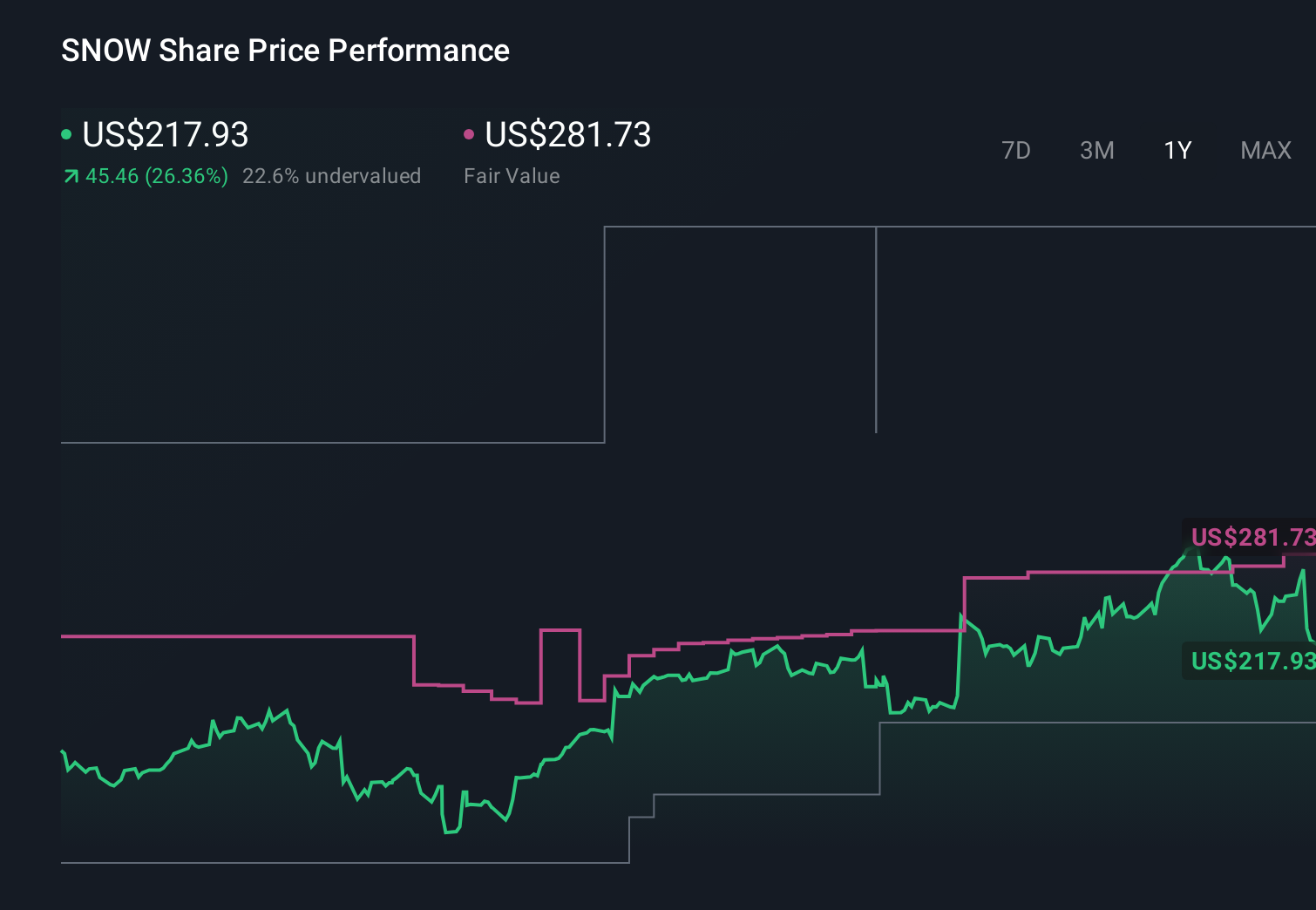Toggle the 1Y time range selection

1177,150
